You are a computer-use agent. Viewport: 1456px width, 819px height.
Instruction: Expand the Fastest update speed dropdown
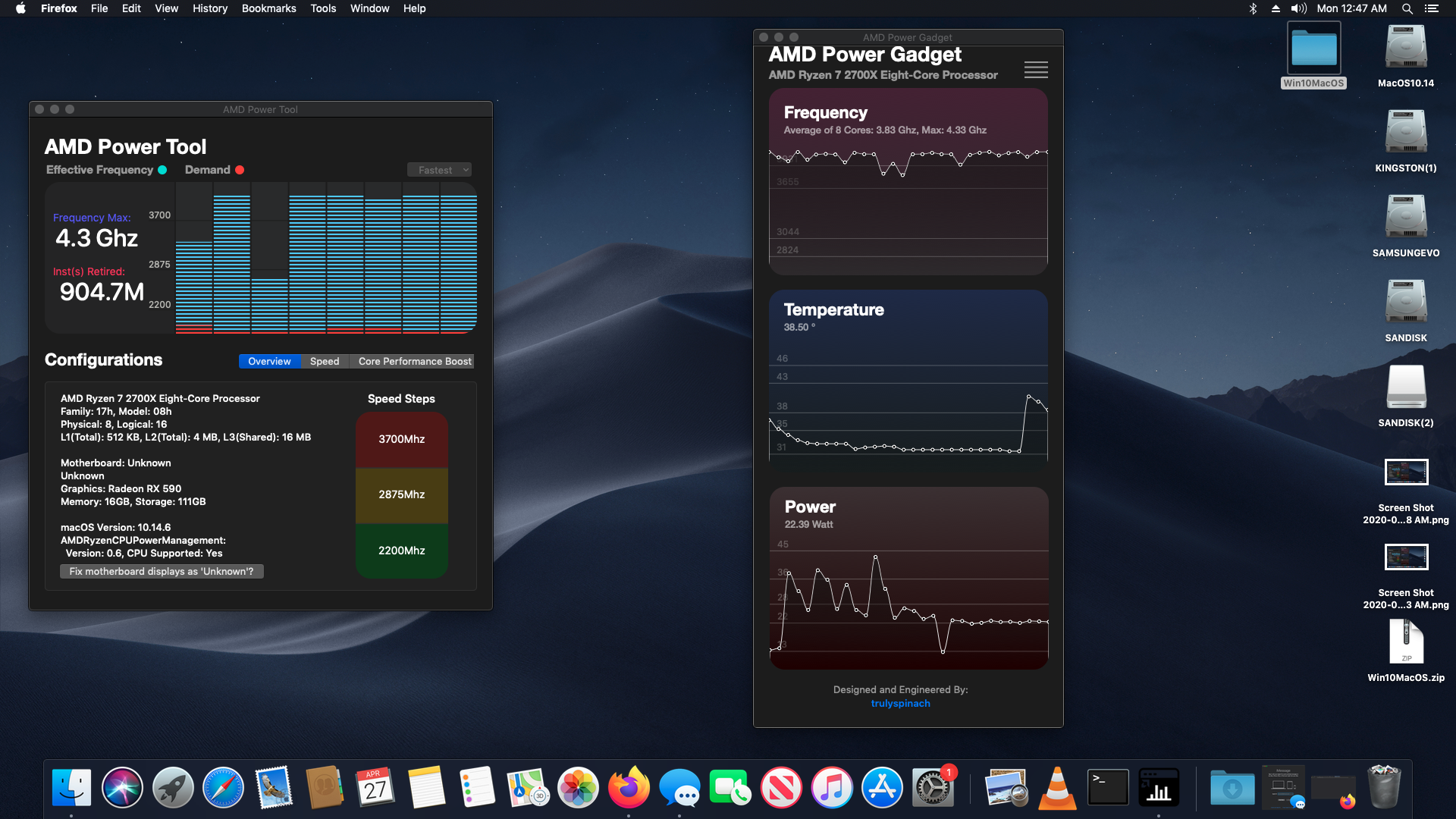click(x=440, y=170)
